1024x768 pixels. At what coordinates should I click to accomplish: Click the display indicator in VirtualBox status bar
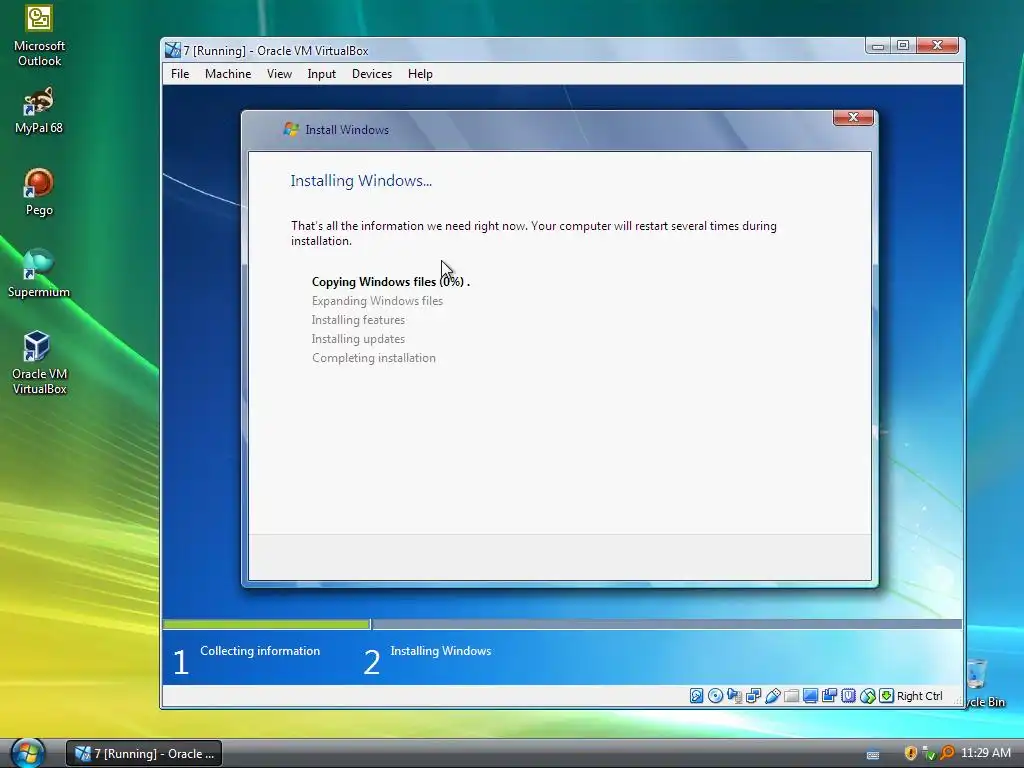(x=810, y=696)
